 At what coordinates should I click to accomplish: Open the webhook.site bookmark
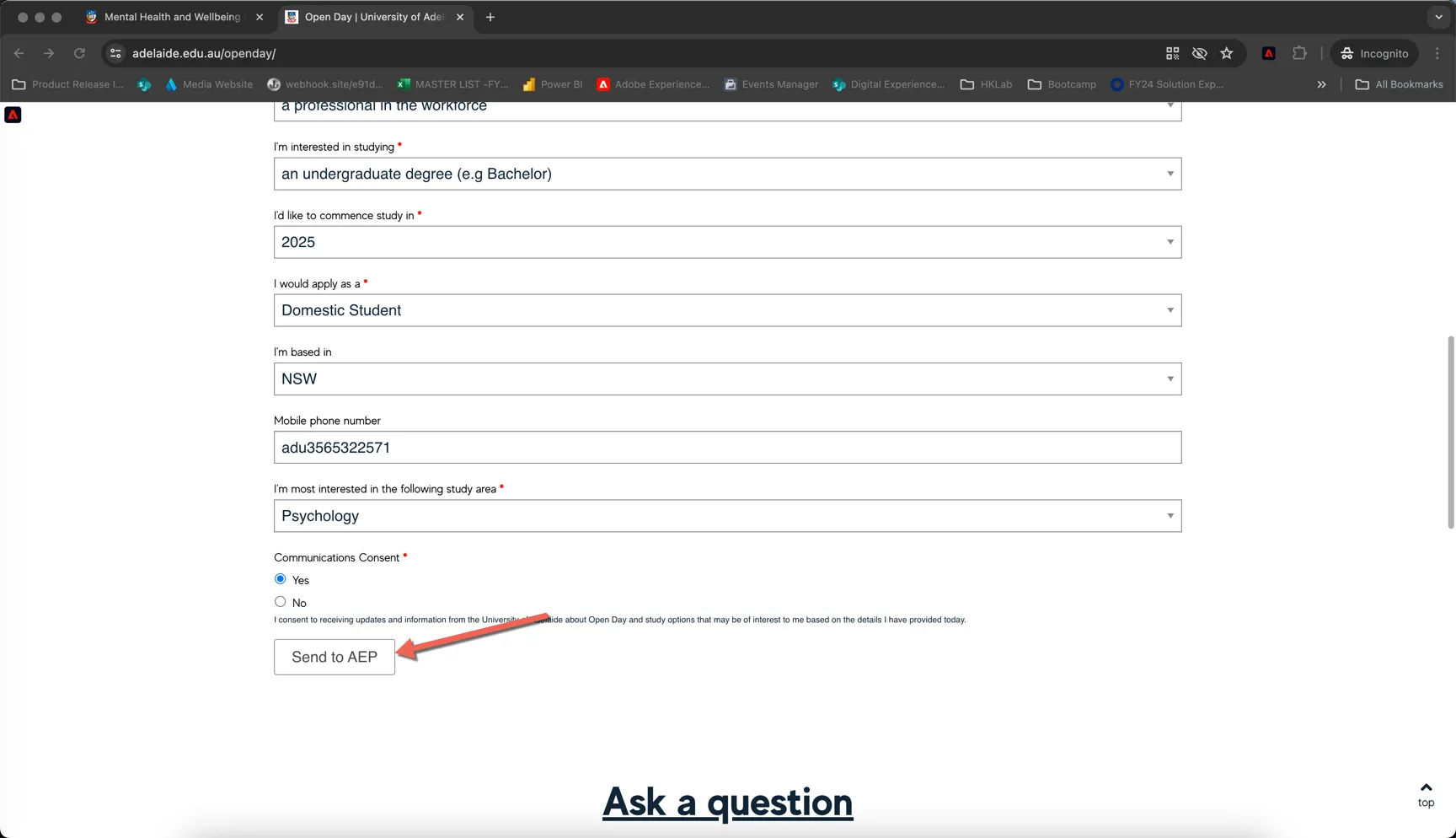325,84
